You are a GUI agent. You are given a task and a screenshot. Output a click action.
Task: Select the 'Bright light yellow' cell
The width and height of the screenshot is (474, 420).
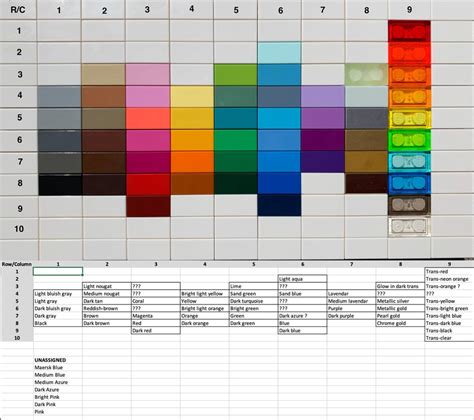205,294
